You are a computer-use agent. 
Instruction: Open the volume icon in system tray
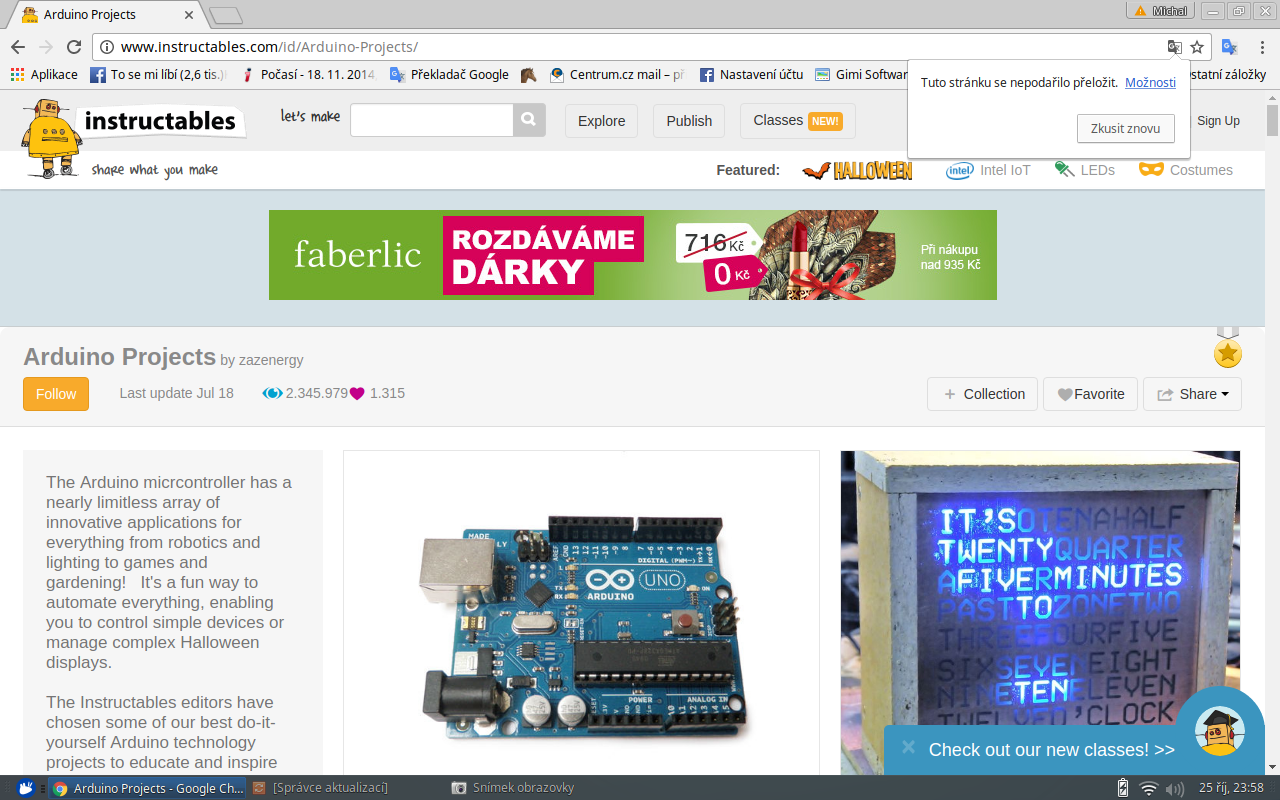click(1174, 788)
